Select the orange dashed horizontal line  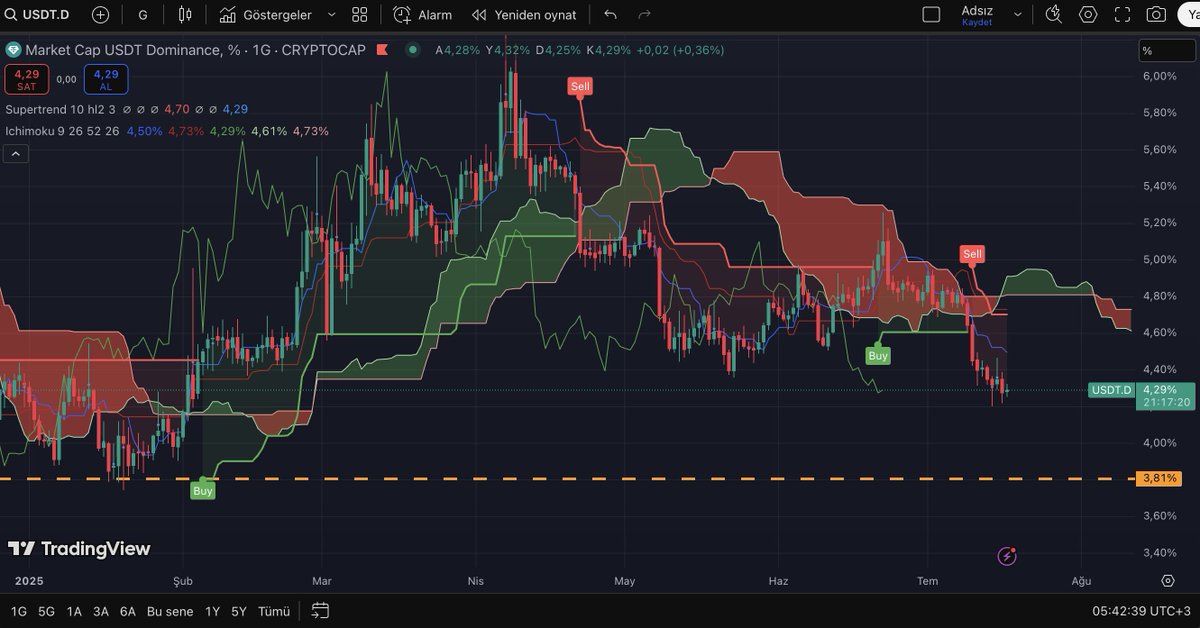click(568, 479)
